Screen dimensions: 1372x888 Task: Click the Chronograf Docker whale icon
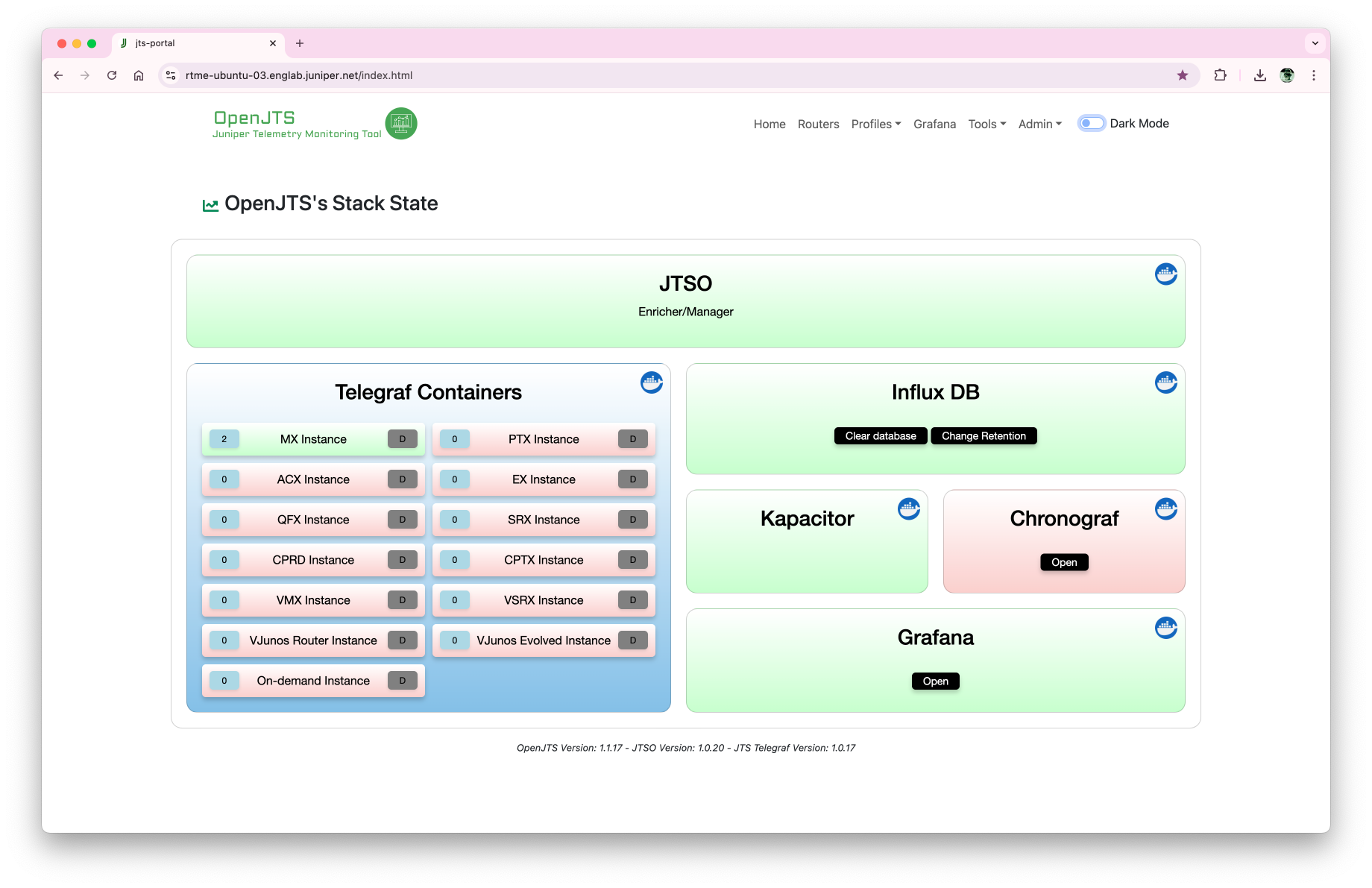[x=1165, y=509]
